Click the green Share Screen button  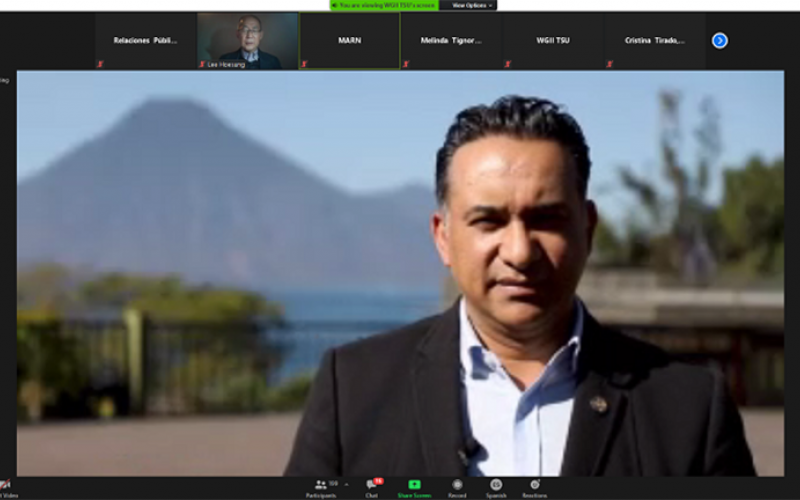tap(414, 488)
